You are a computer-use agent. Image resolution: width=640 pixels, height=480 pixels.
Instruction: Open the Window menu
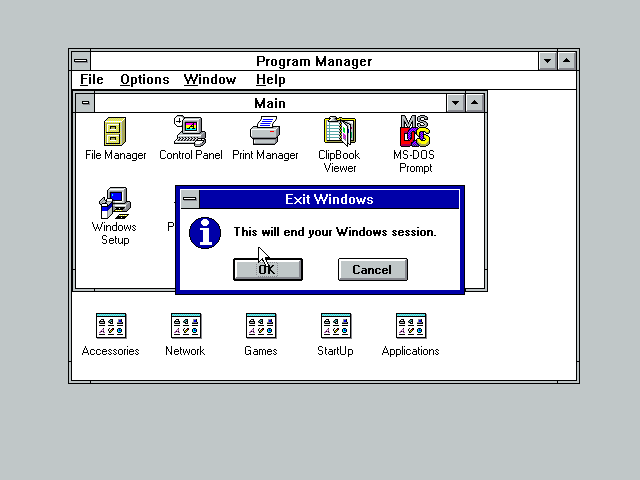pos(210,80)
